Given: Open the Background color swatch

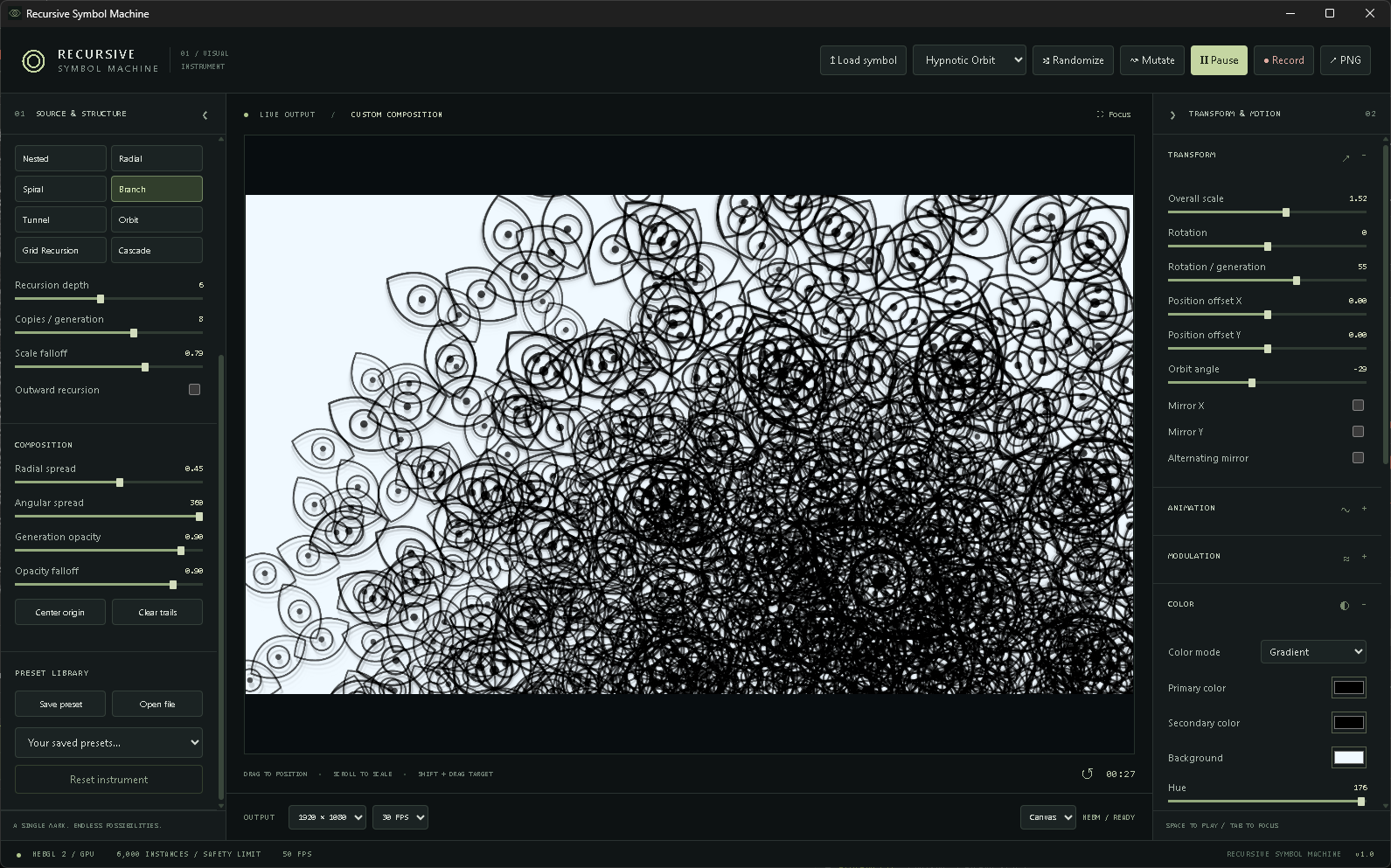Looking at the screenshot, I should click(x=1348, y=758).
